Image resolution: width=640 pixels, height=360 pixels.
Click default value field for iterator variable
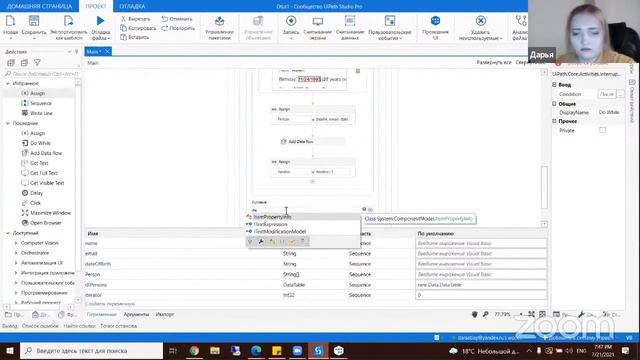(x=480, y=295)
